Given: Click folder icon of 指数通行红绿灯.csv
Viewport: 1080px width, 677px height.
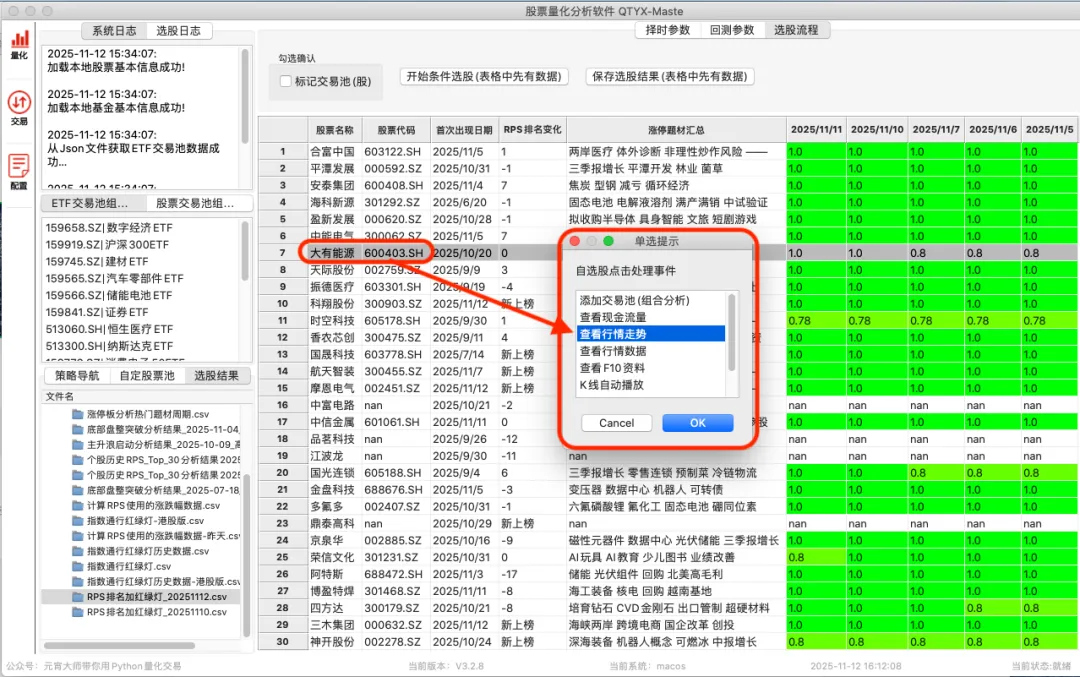Looking at the screenshot, I should pyautogui.click(x=78, y=565).
